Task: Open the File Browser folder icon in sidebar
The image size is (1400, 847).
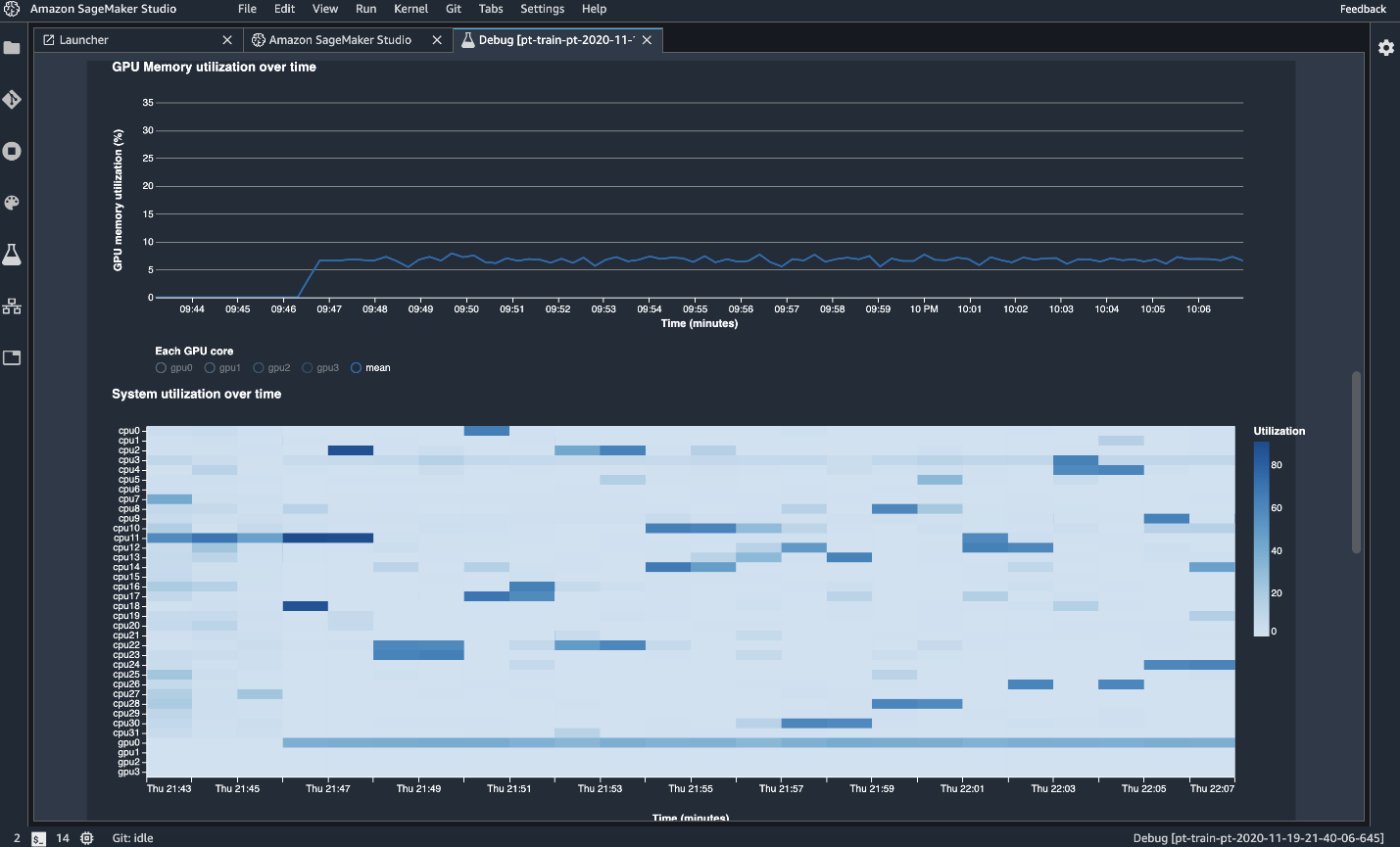Action: point(12,48)
